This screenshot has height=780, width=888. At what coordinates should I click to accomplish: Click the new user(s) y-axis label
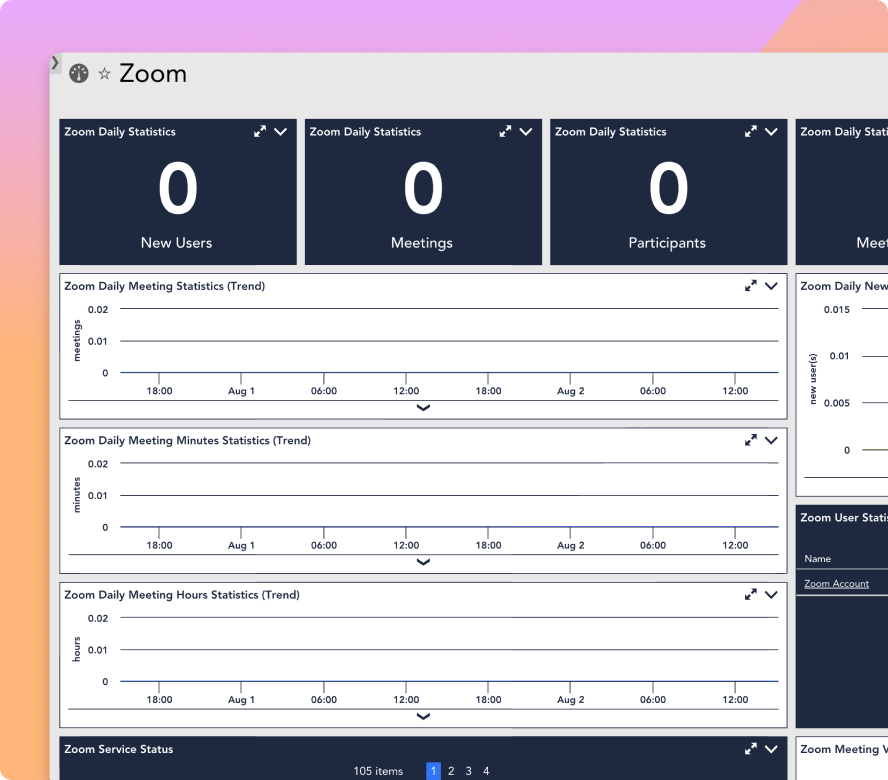coord(813,379)
